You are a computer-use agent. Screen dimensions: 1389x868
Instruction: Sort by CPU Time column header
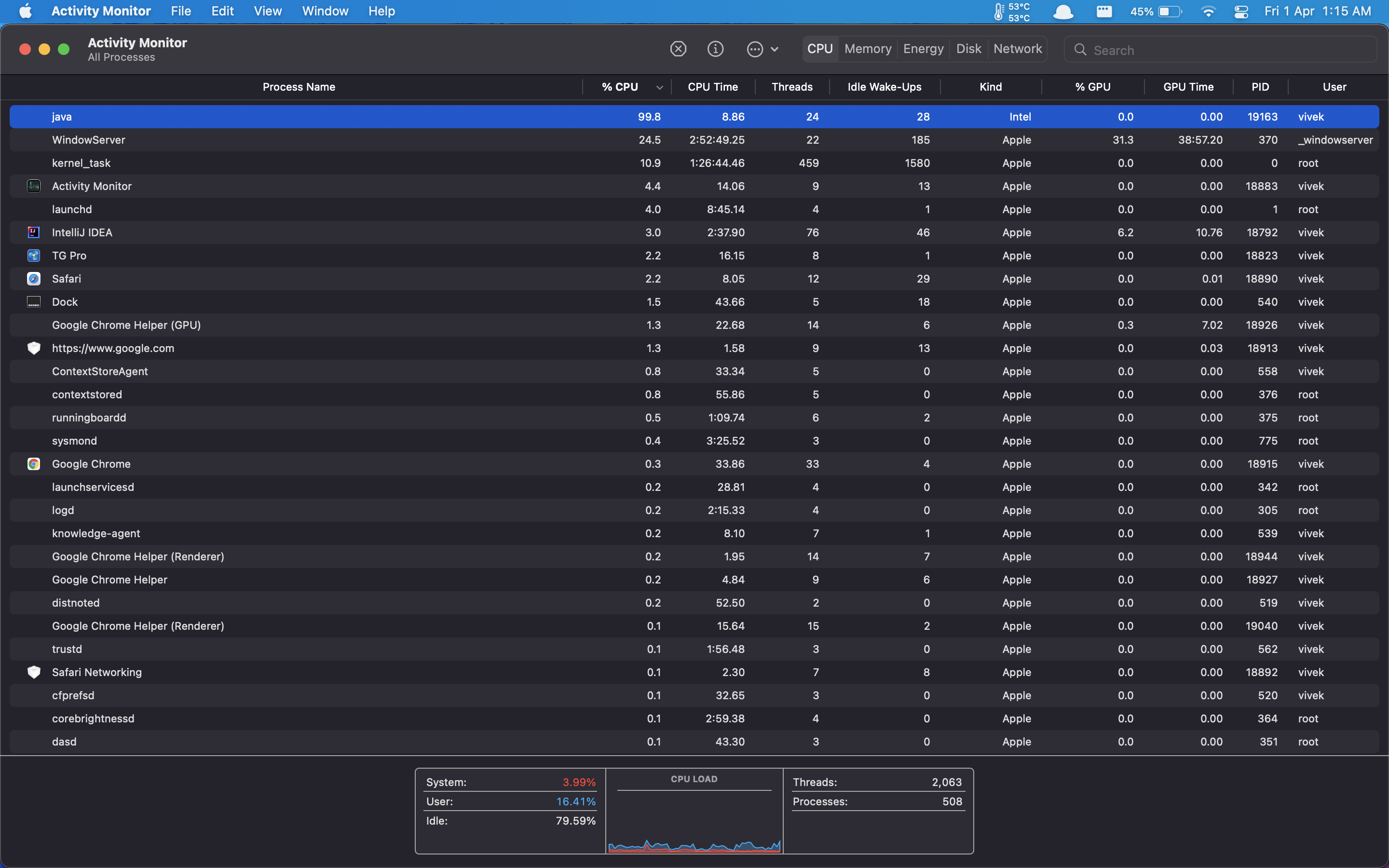pyautogui.click(x=713, y=87)
